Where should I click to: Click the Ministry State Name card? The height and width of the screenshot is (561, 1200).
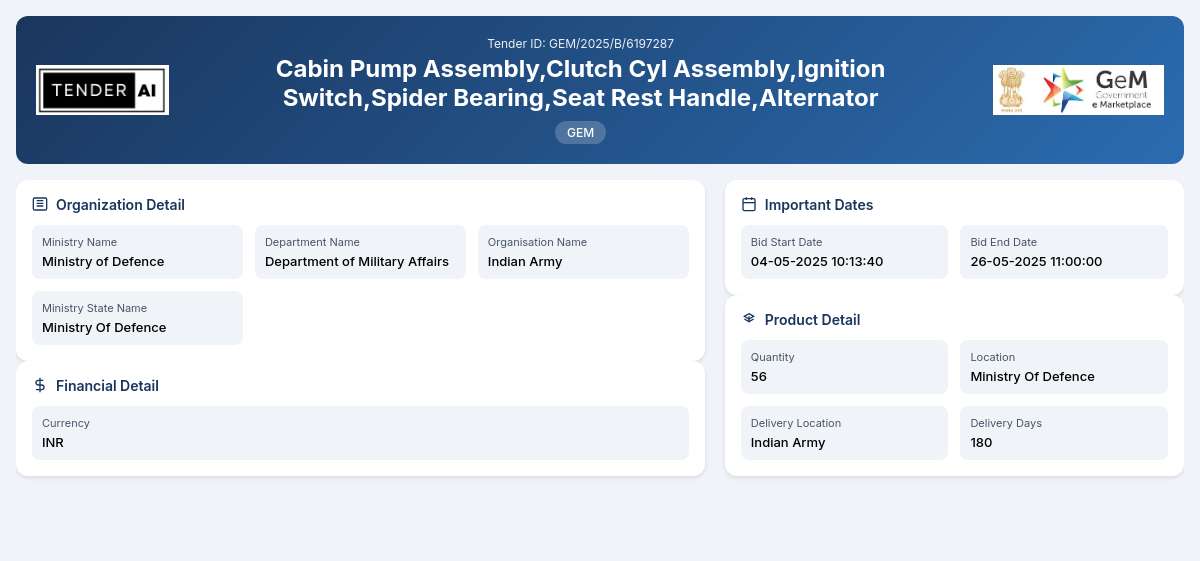(x=137, y=318)
